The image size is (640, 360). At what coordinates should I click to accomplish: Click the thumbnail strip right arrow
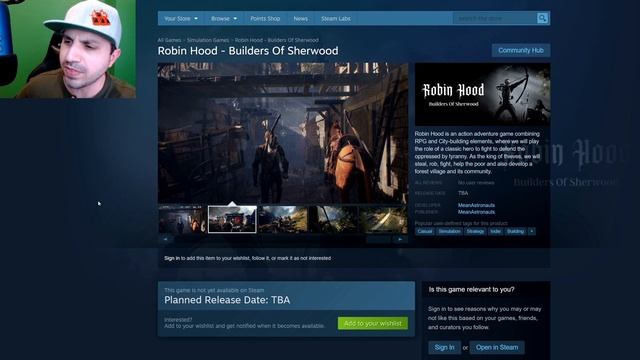point(400,239)
